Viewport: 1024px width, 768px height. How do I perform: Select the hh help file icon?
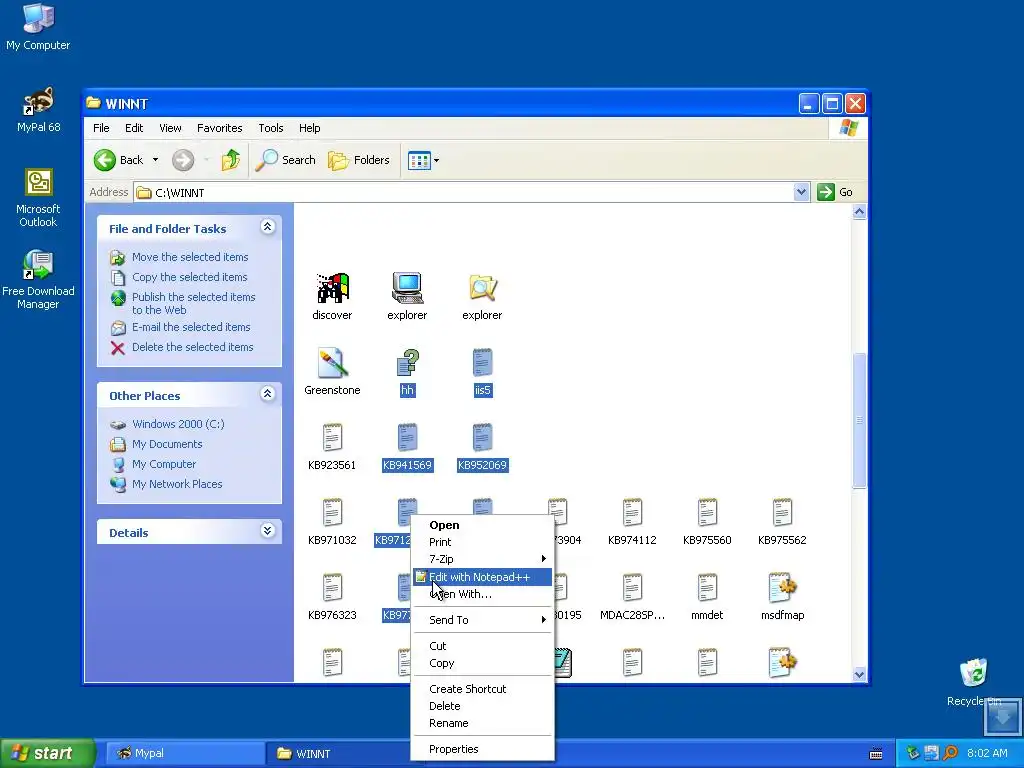(x=408, y=363)
